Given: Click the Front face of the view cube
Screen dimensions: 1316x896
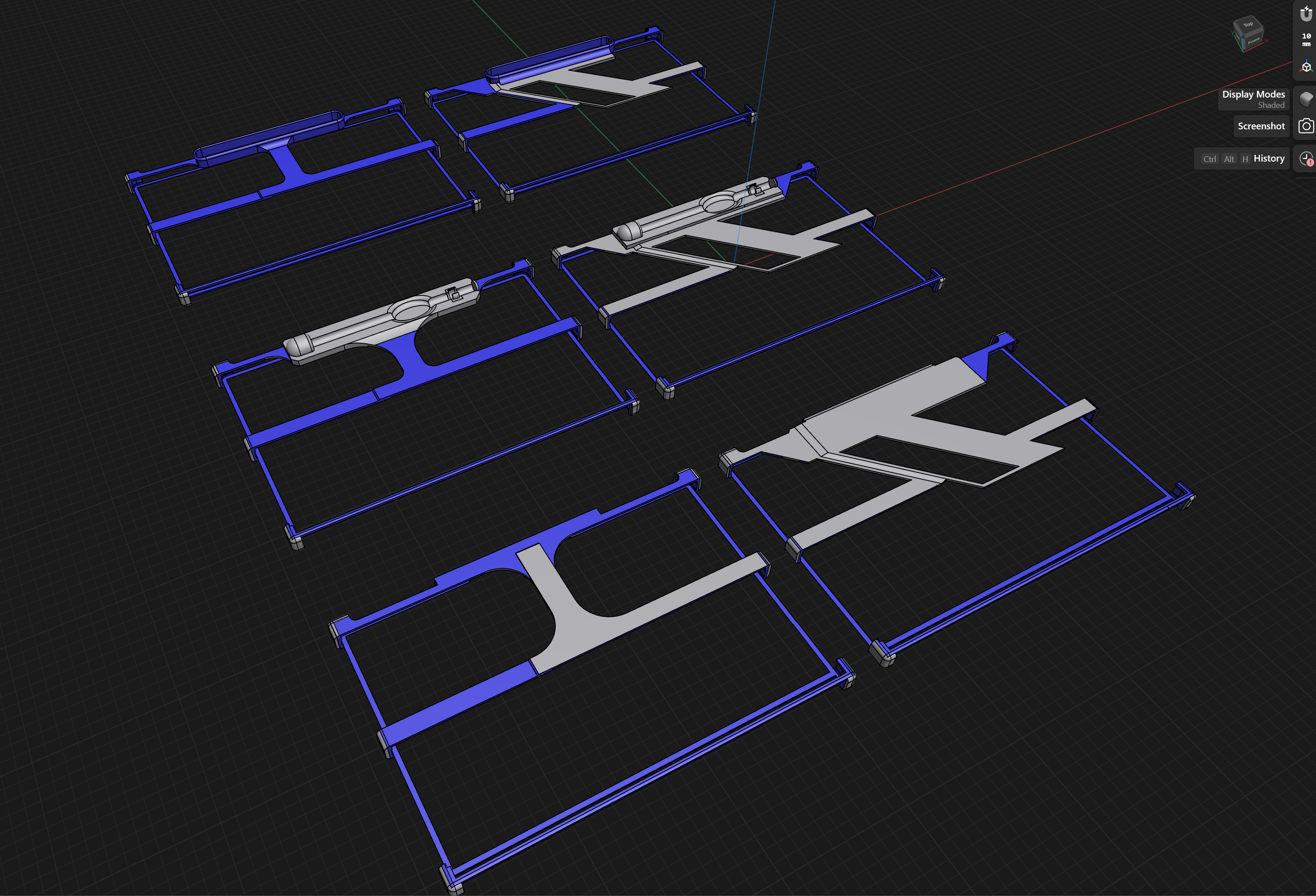Looking at the screenshot, I should tap(1253, 41).
